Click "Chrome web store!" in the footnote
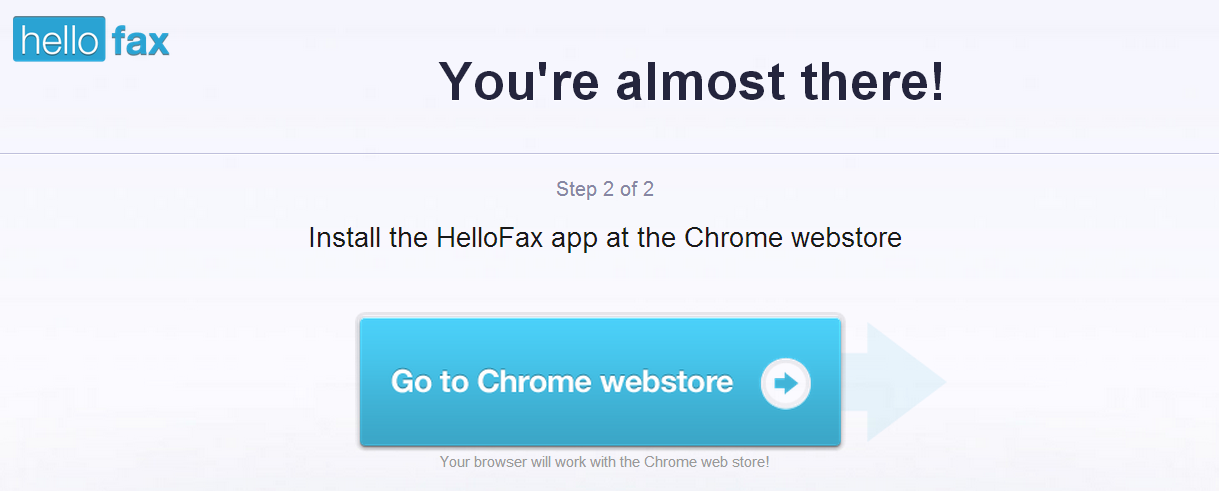Image resolution: width=1219 pixels, height=491 pixels. [x=707, y=462]
